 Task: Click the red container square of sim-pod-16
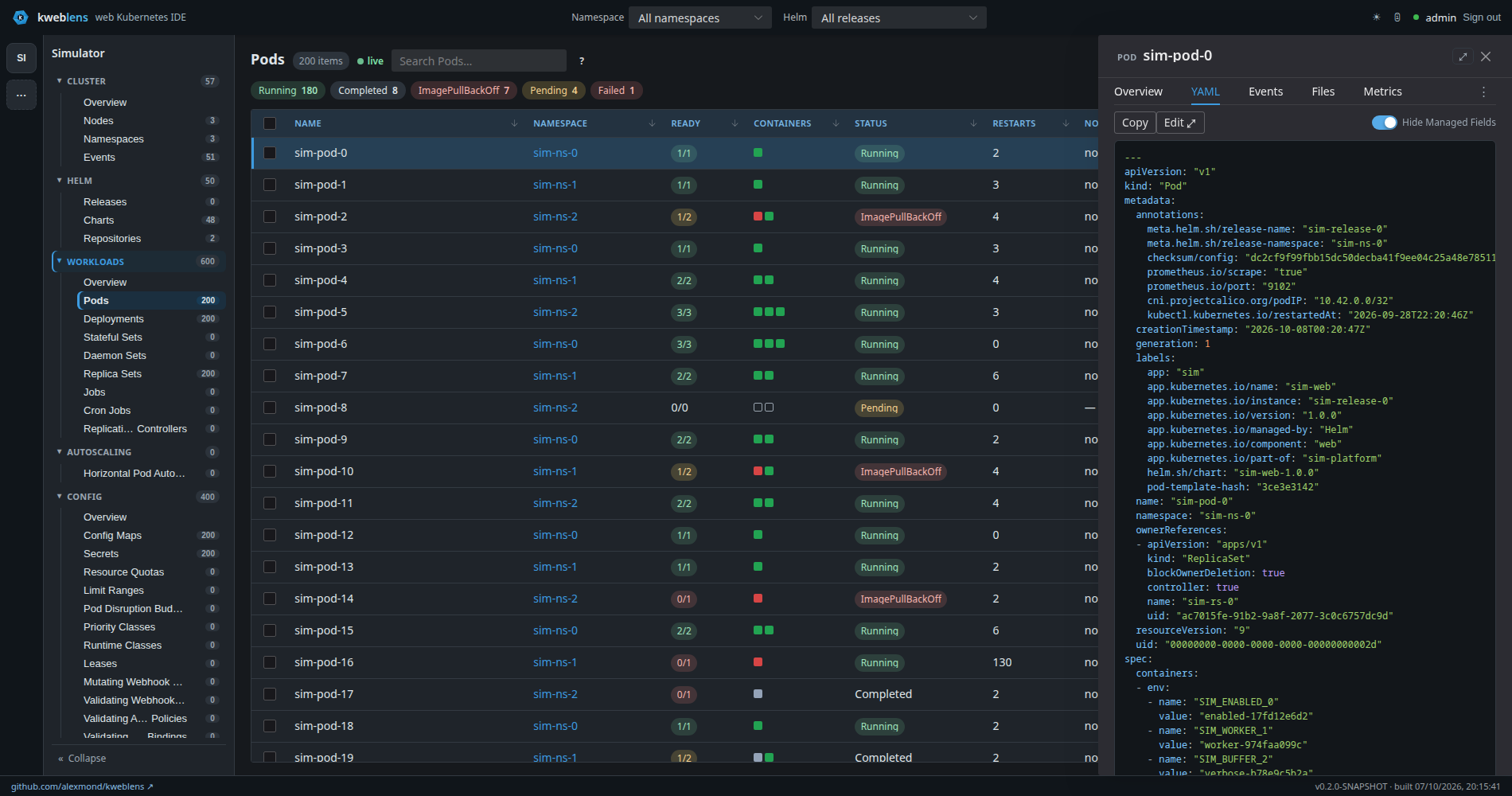coord(758,662)
